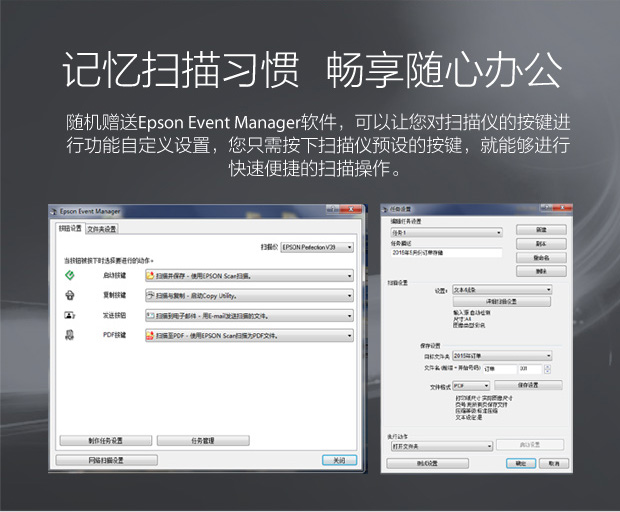Click the task description field containing 2015年5月

(x=446, y=253)
